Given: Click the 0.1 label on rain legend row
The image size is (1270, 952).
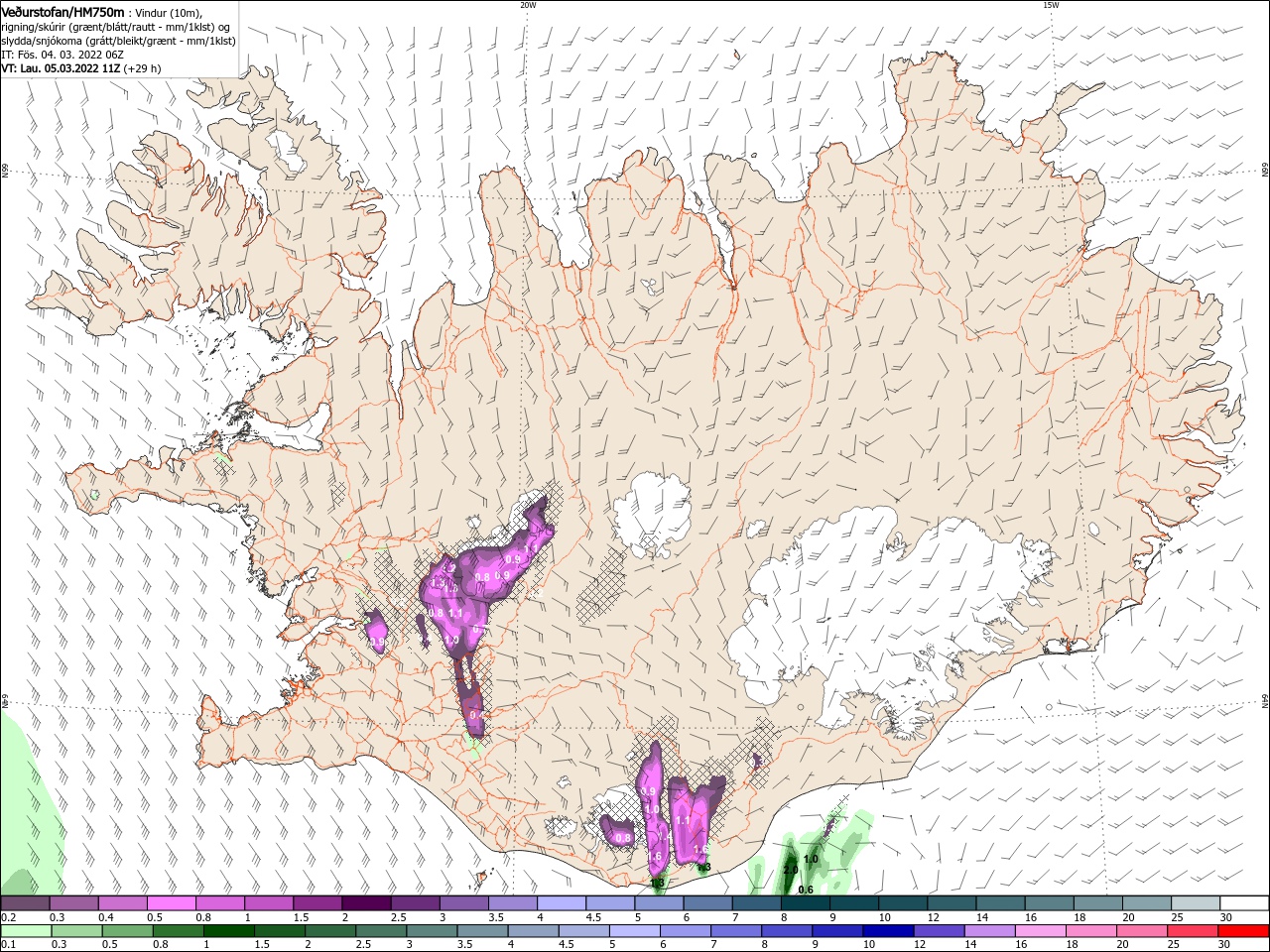Looking at the screenshot, I should pos(8,945).
